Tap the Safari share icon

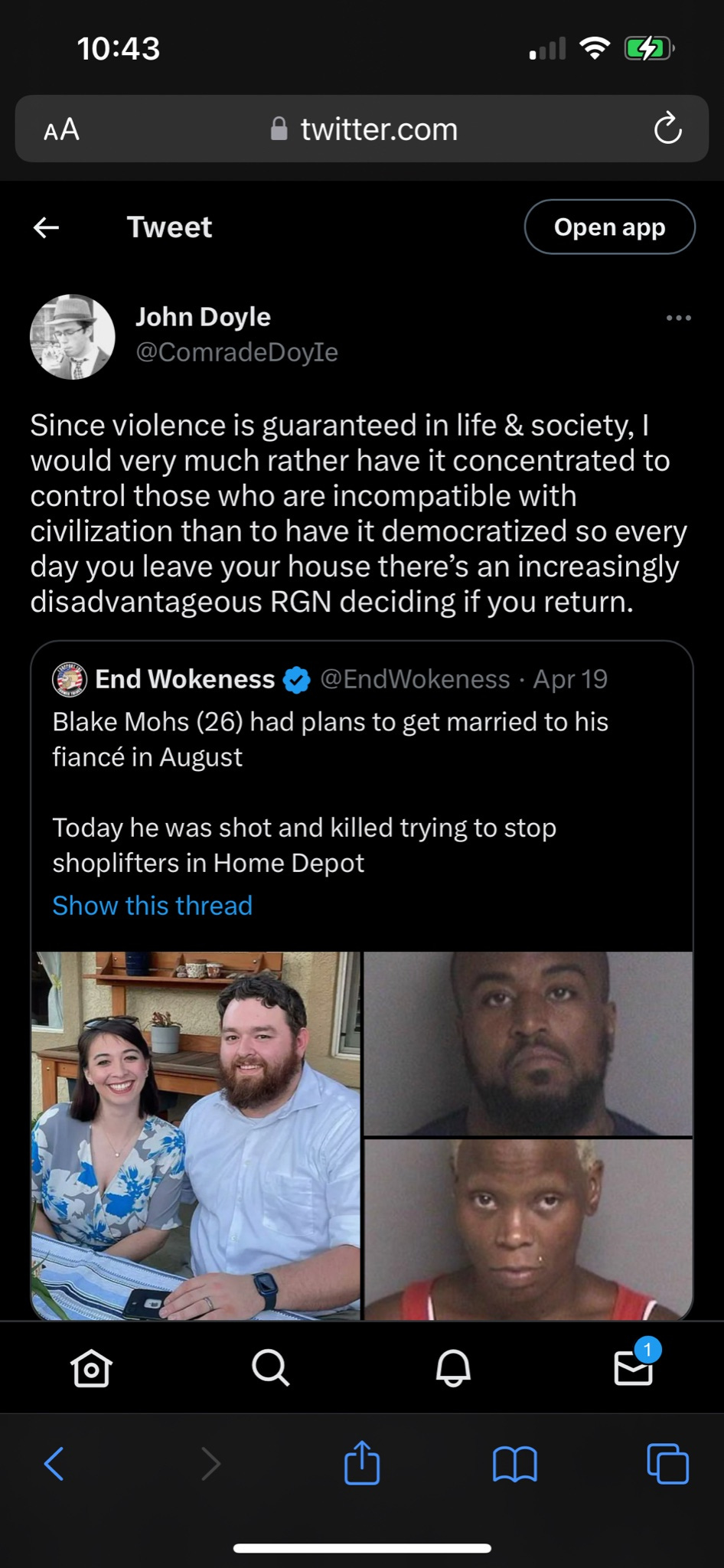(362, 1462)
